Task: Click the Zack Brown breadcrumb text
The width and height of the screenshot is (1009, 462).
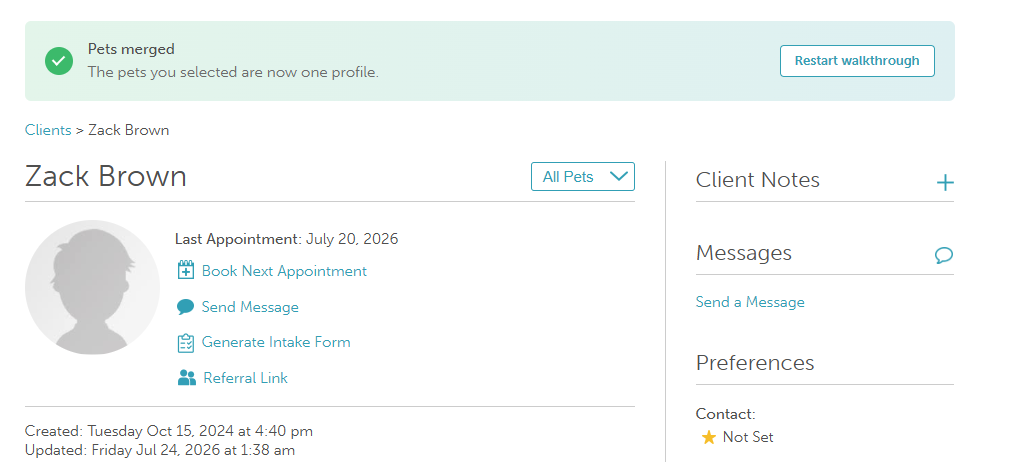Action: (x=129, y=130)
